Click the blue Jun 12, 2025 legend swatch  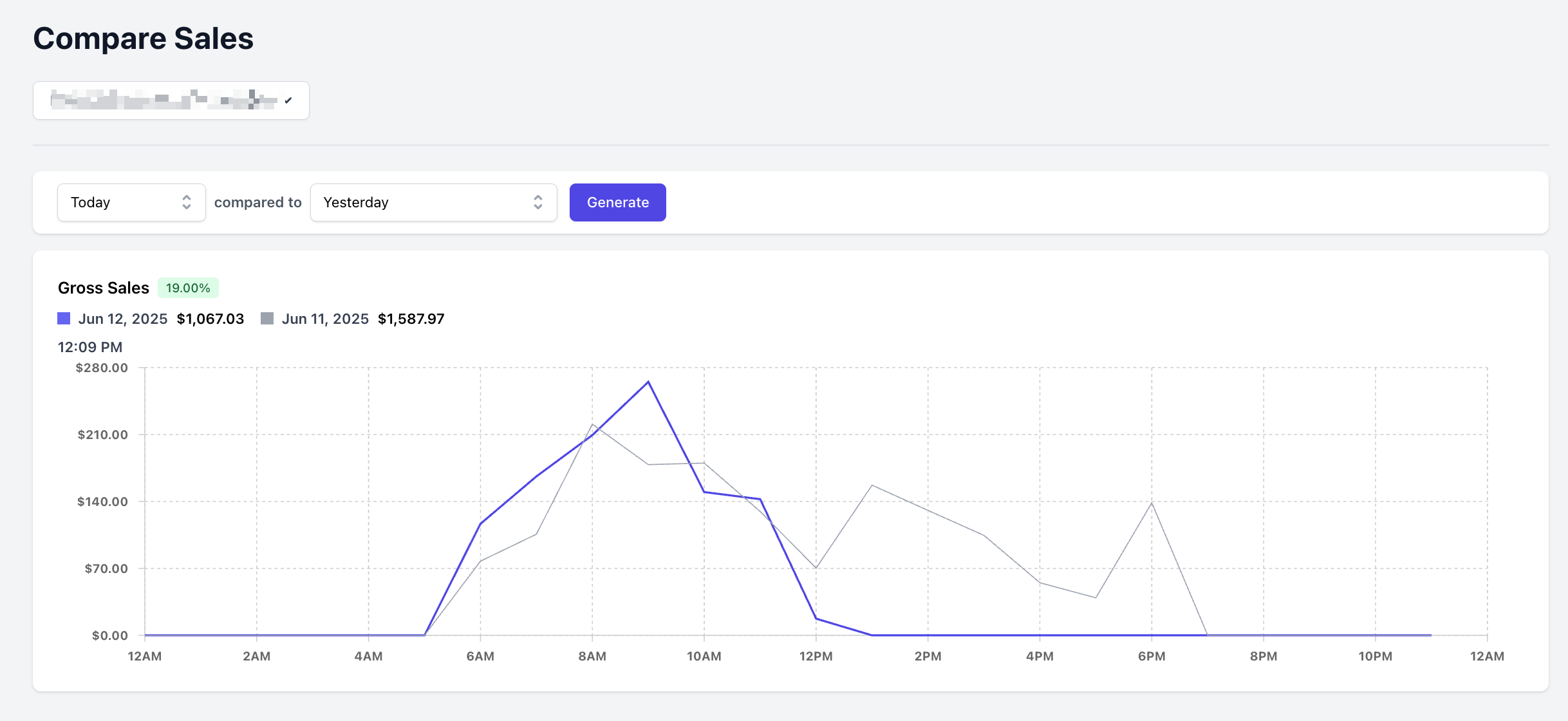coord(64,319)
